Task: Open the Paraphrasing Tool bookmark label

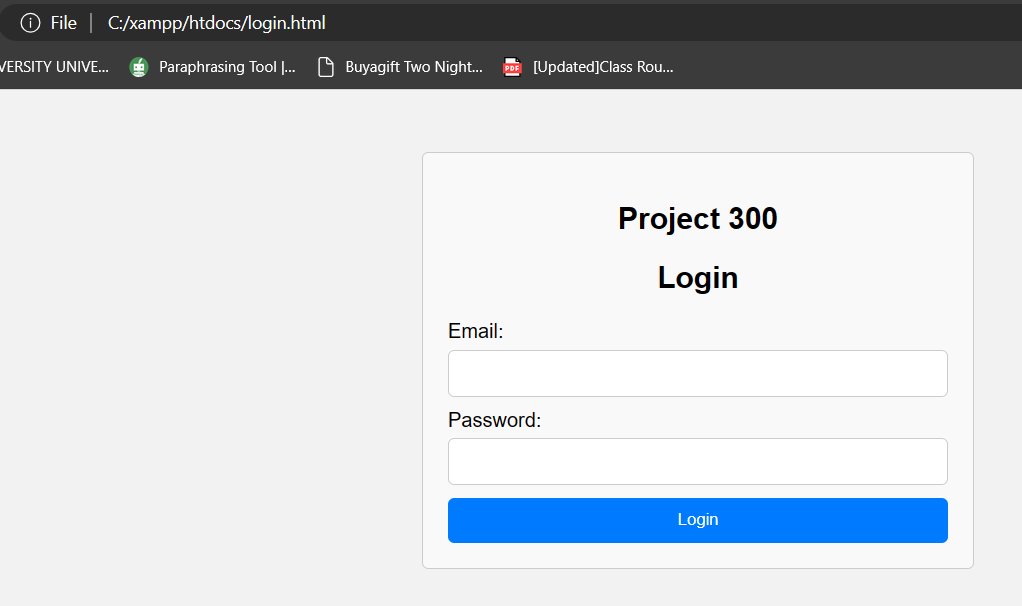Action: point(227,67)
